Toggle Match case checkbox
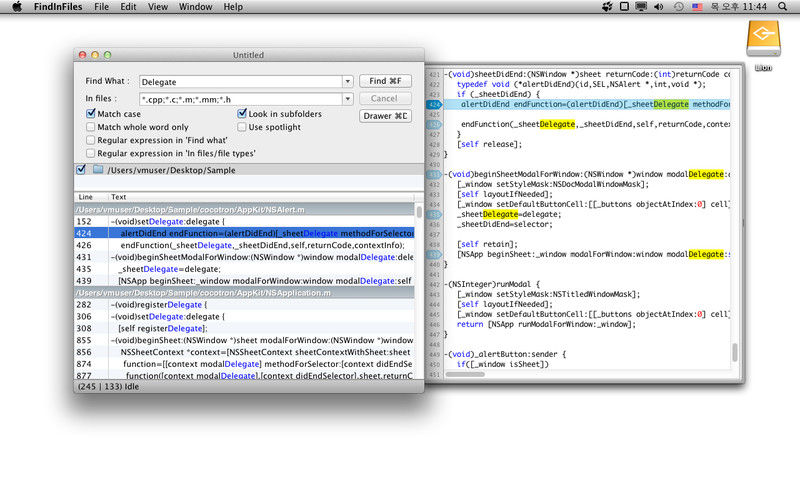Viewport: 800px width, 500px height. click(91, 113)
